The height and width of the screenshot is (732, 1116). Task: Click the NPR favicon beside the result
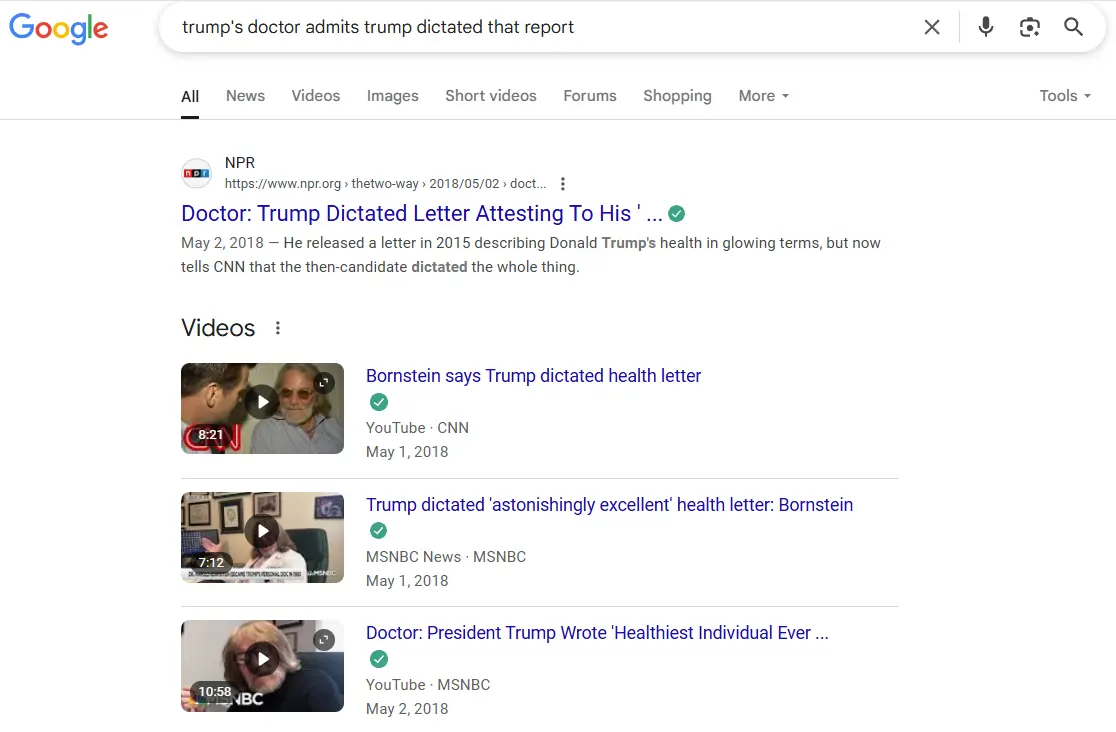point(196,173)
